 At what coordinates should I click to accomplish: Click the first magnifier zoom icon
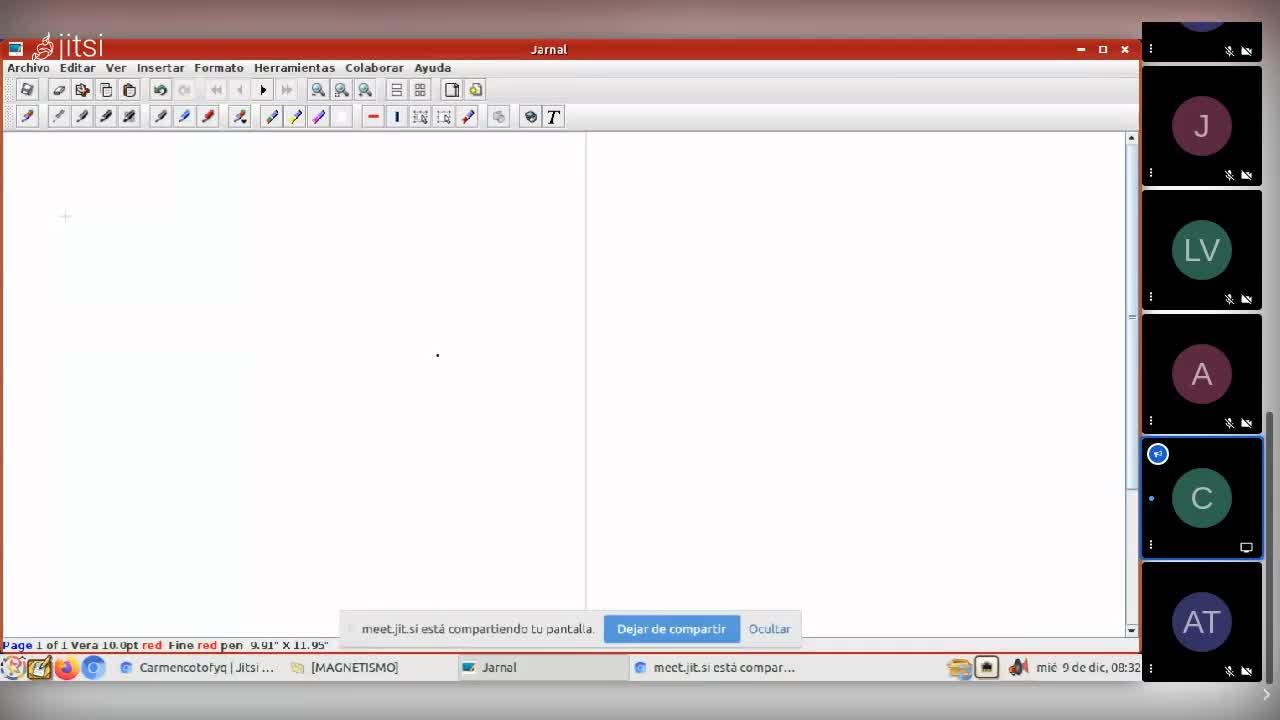point(318,90)
